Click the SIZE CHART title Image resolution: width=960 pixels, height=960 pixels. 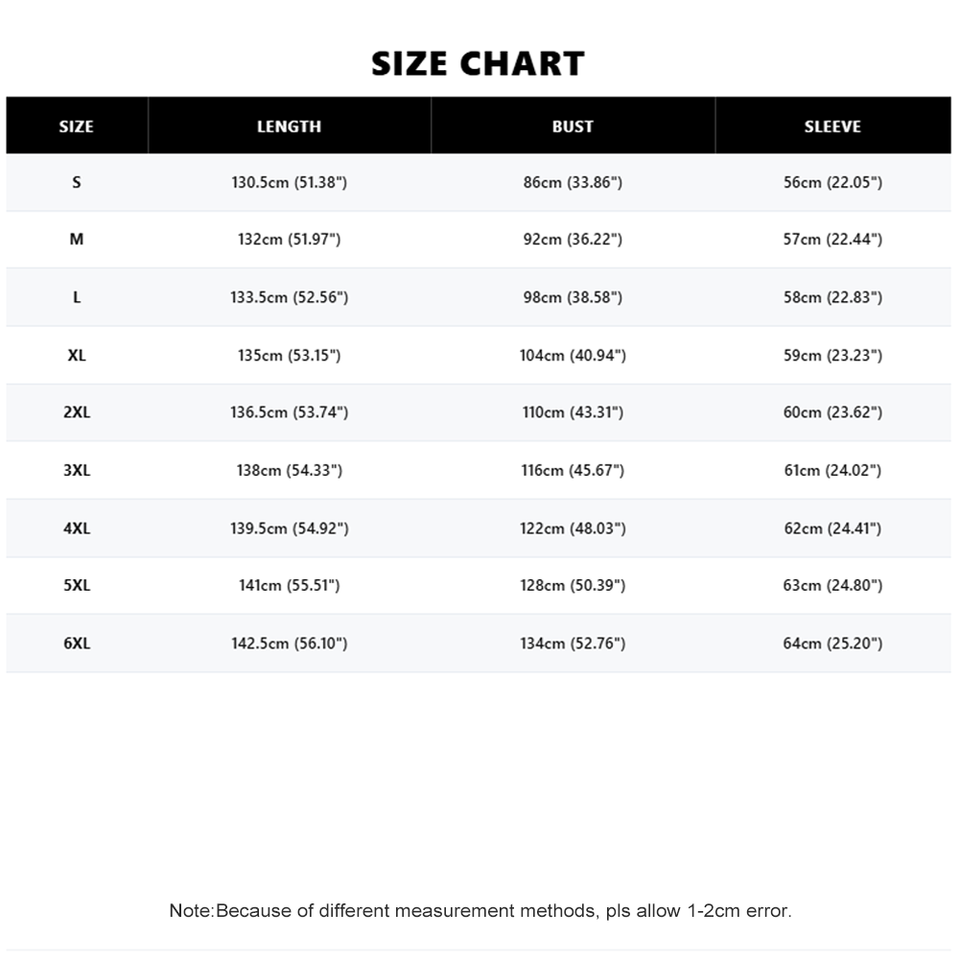coord(478,64)
